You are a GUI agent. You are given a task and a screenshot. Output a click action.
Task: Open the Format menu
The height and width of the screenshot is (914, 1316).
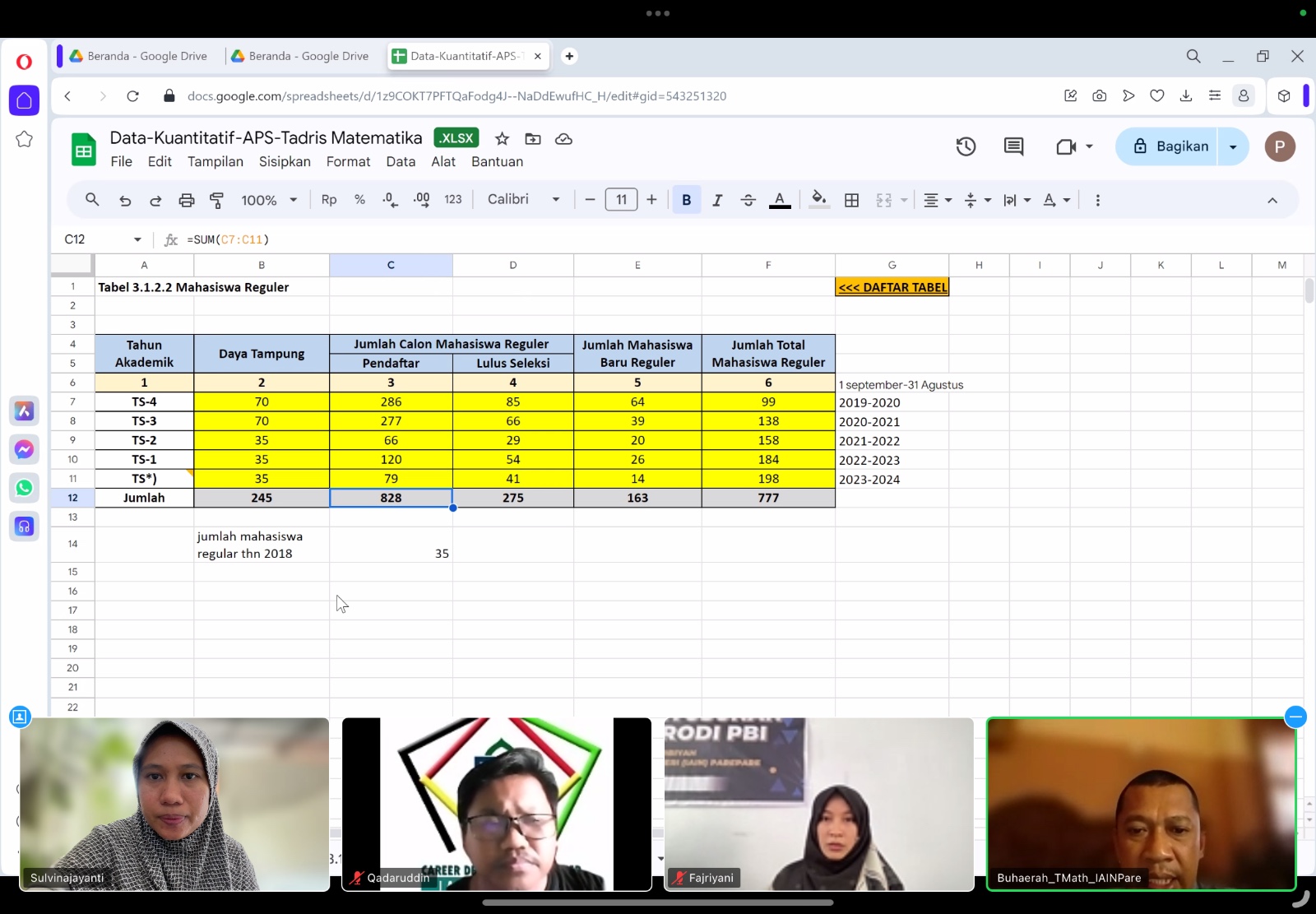pyautogui.click(x=348, y=161)
